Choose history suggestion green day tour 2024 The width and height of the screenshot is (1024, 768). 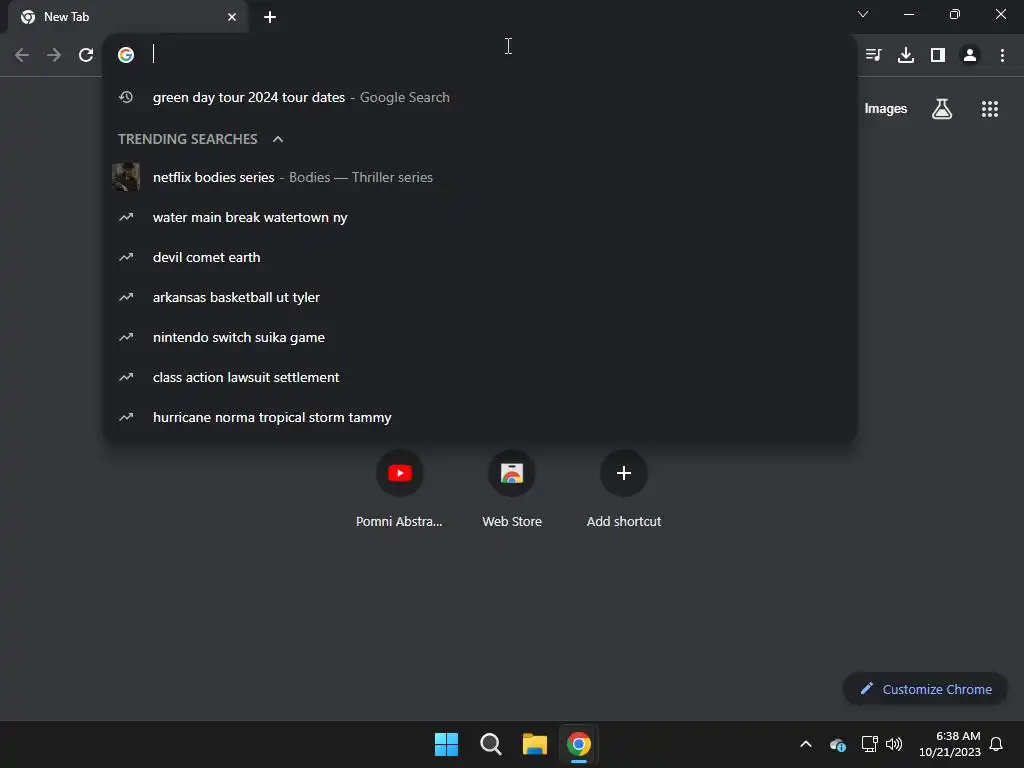pos(480,97)
